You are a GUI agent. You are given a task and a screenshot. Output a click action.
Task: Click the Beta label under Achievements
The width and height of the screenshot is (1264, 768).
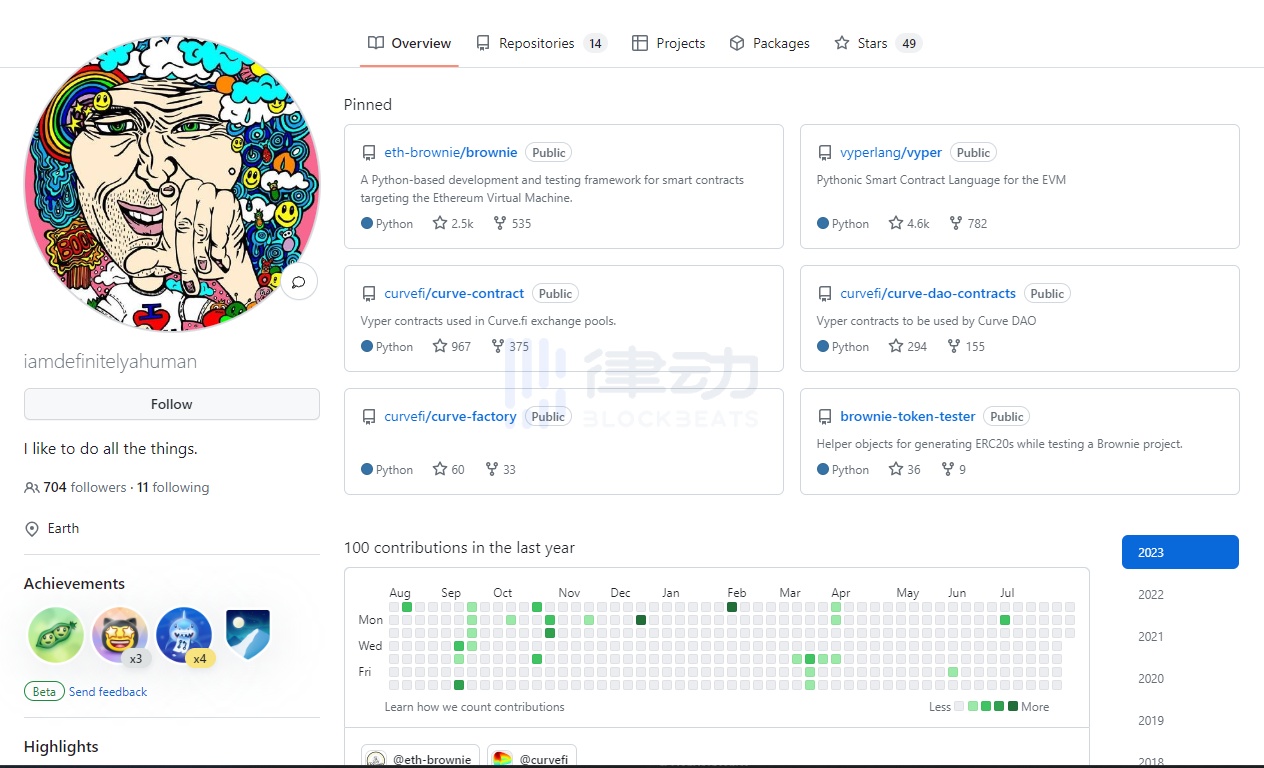tap(44, 691)
